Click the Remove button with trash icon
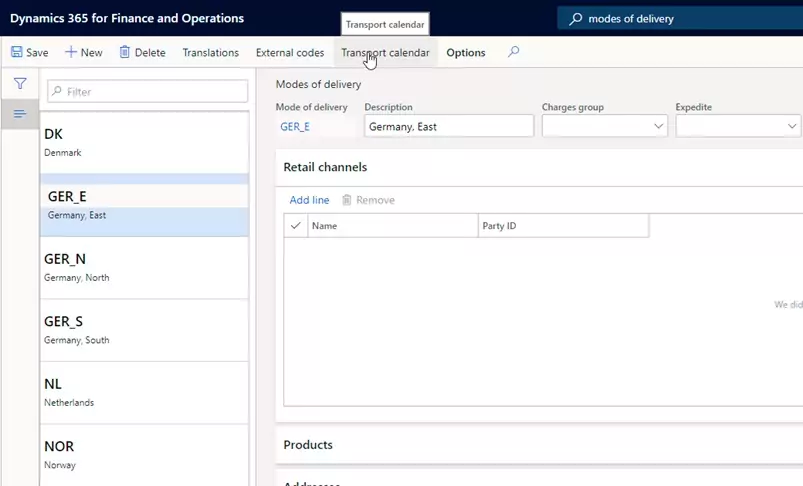The image size is (803, 486). coord(368,200)
